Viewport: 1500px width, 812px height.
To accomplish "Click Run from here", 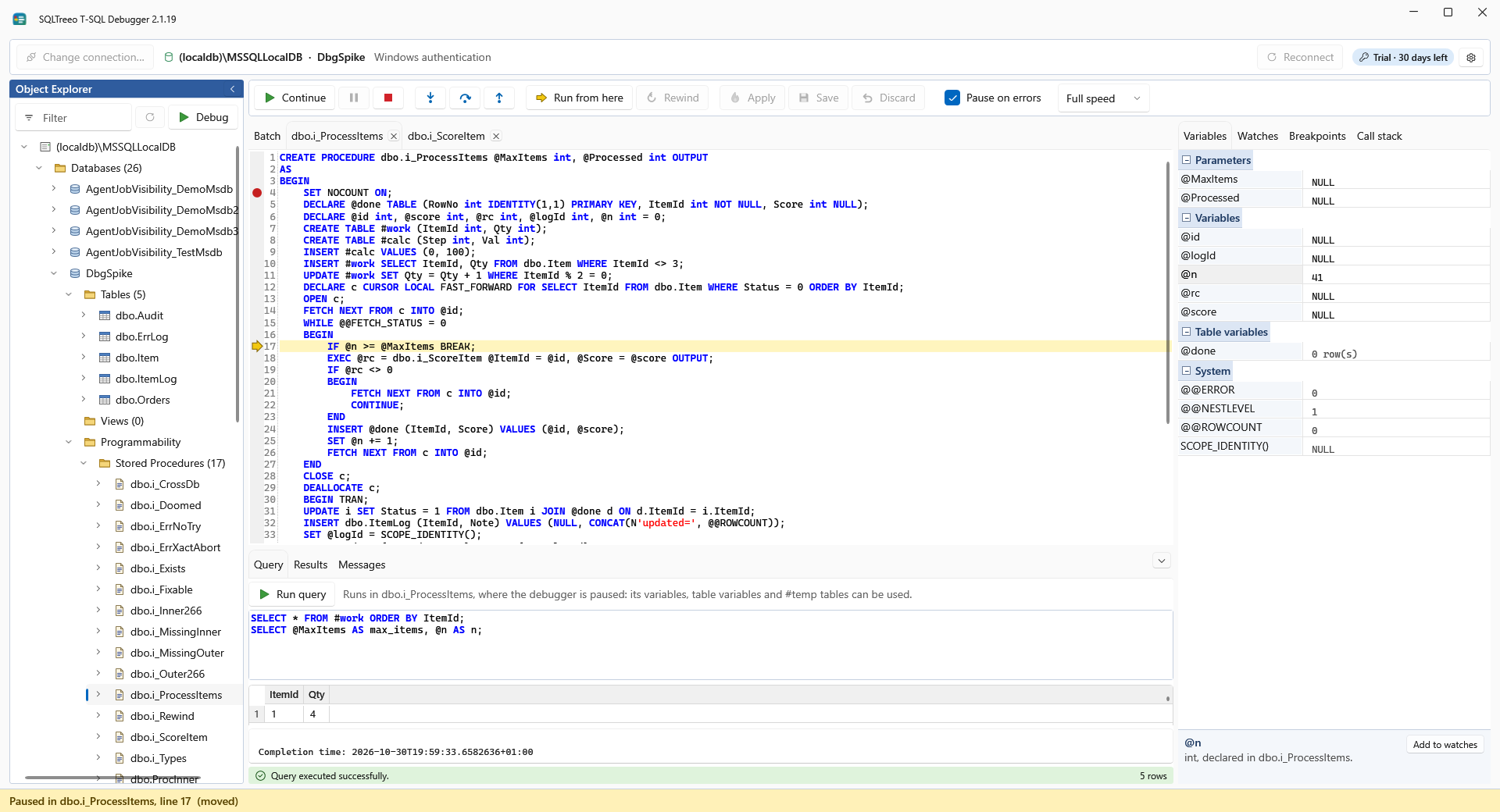I will [579, 98].
